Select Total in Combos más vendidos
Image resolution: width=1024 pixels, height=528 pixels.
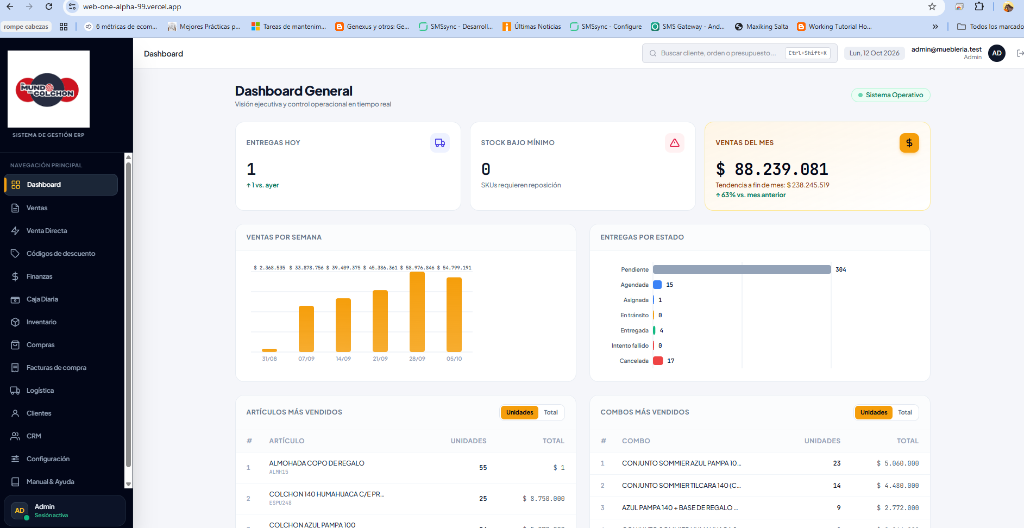pos(904,412)
